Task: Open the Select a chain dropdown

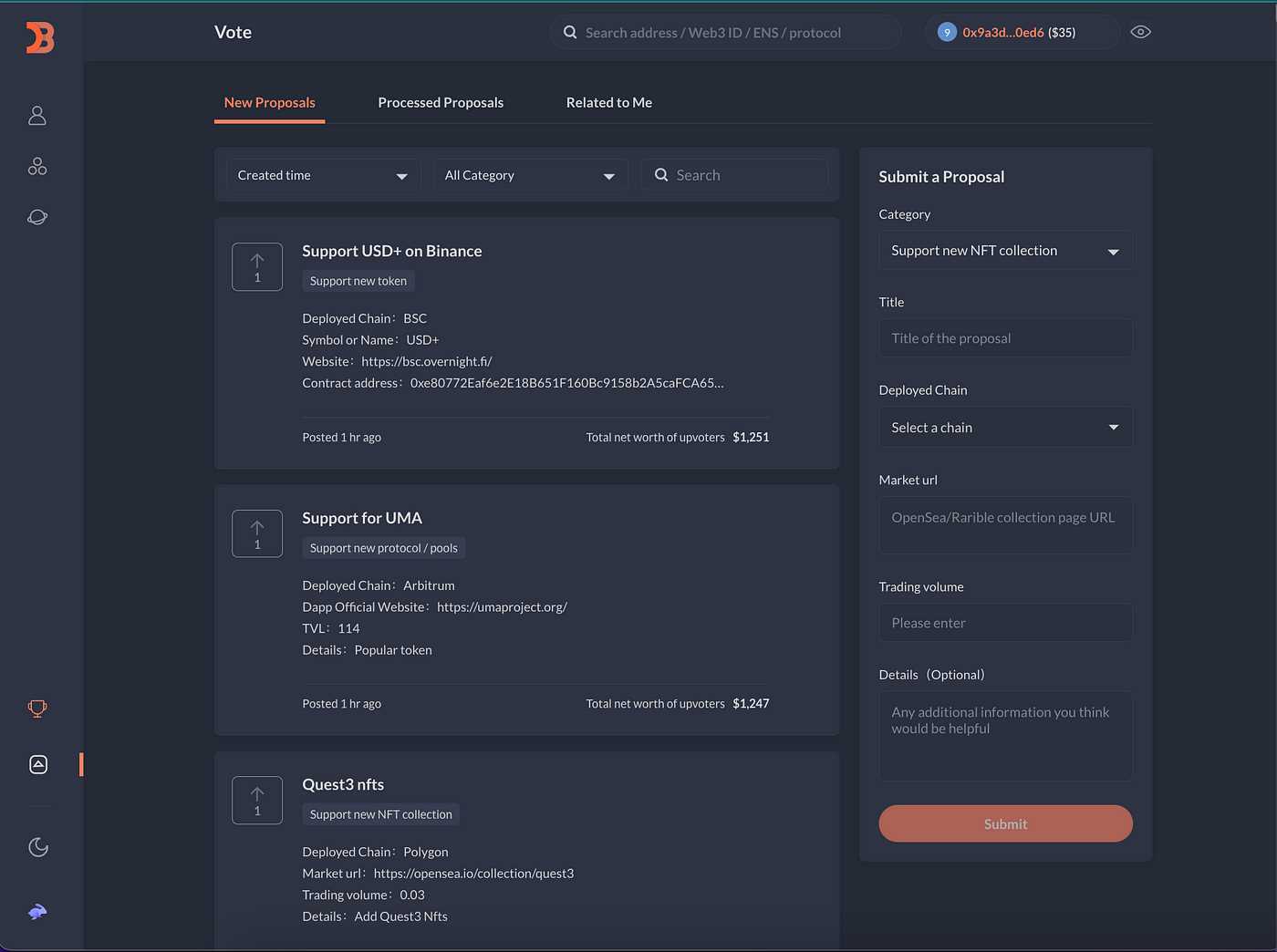Action: tap(1005, 428)
